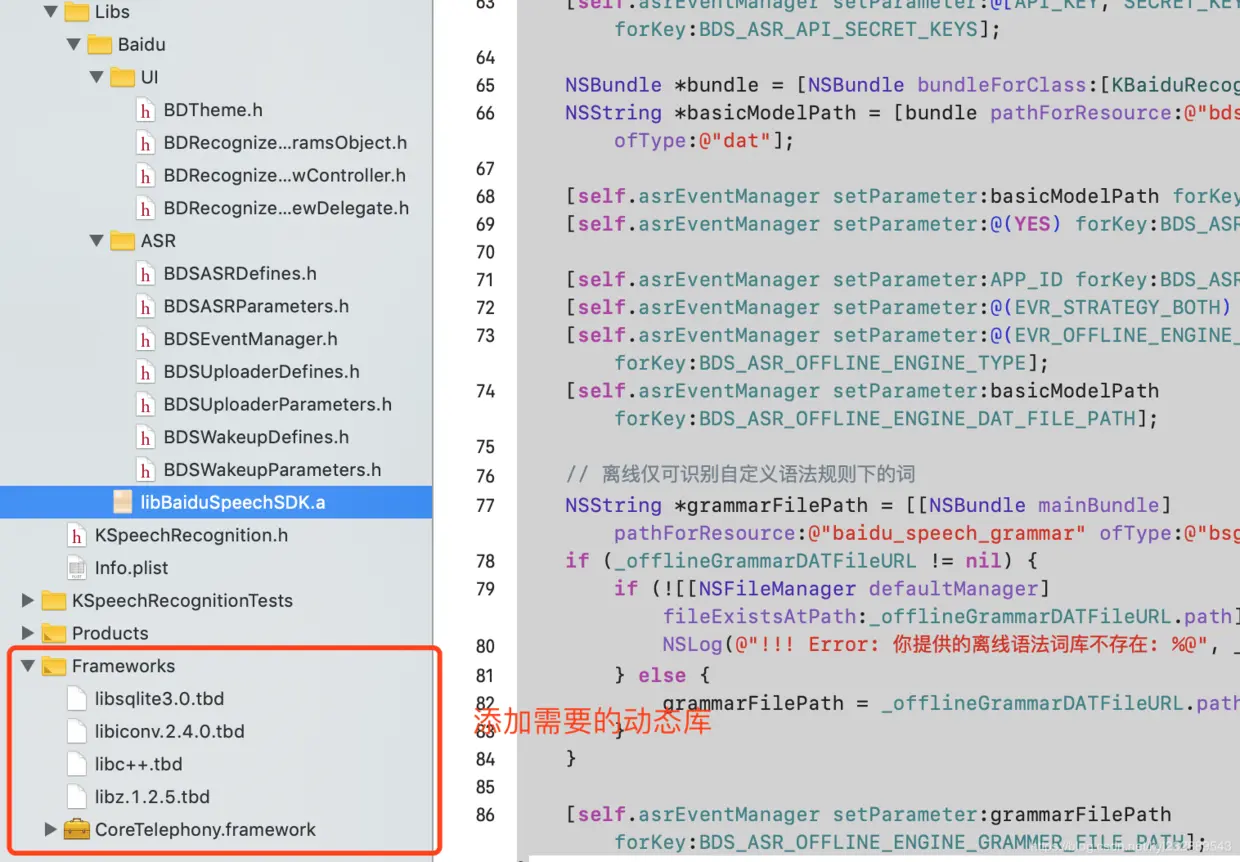Select libz.1.2.5.tbd library name
The width and height of the screenshot is (1240, 862).
click(x=152, y=797)
